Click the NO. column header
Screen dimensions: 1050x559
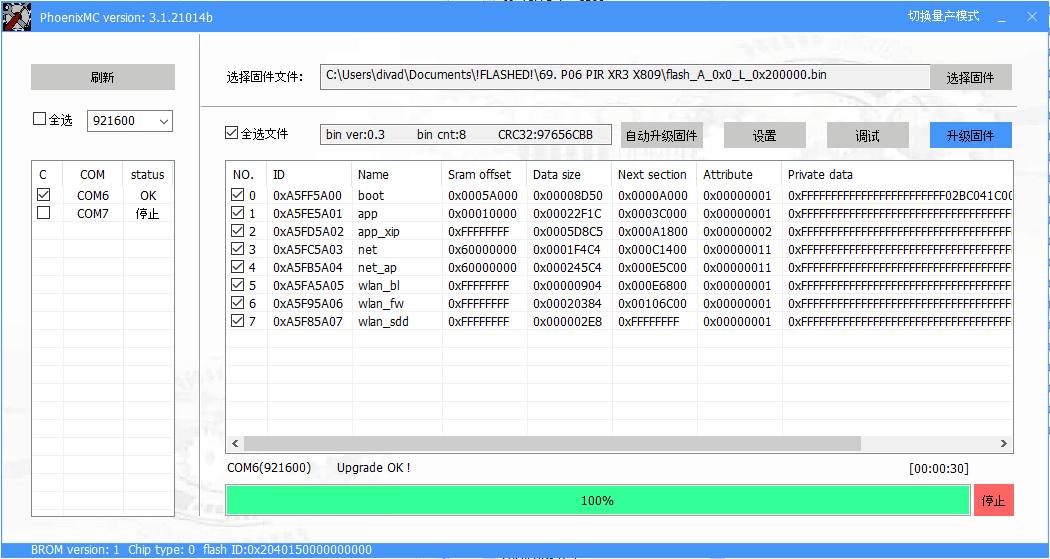click(246, 175)
